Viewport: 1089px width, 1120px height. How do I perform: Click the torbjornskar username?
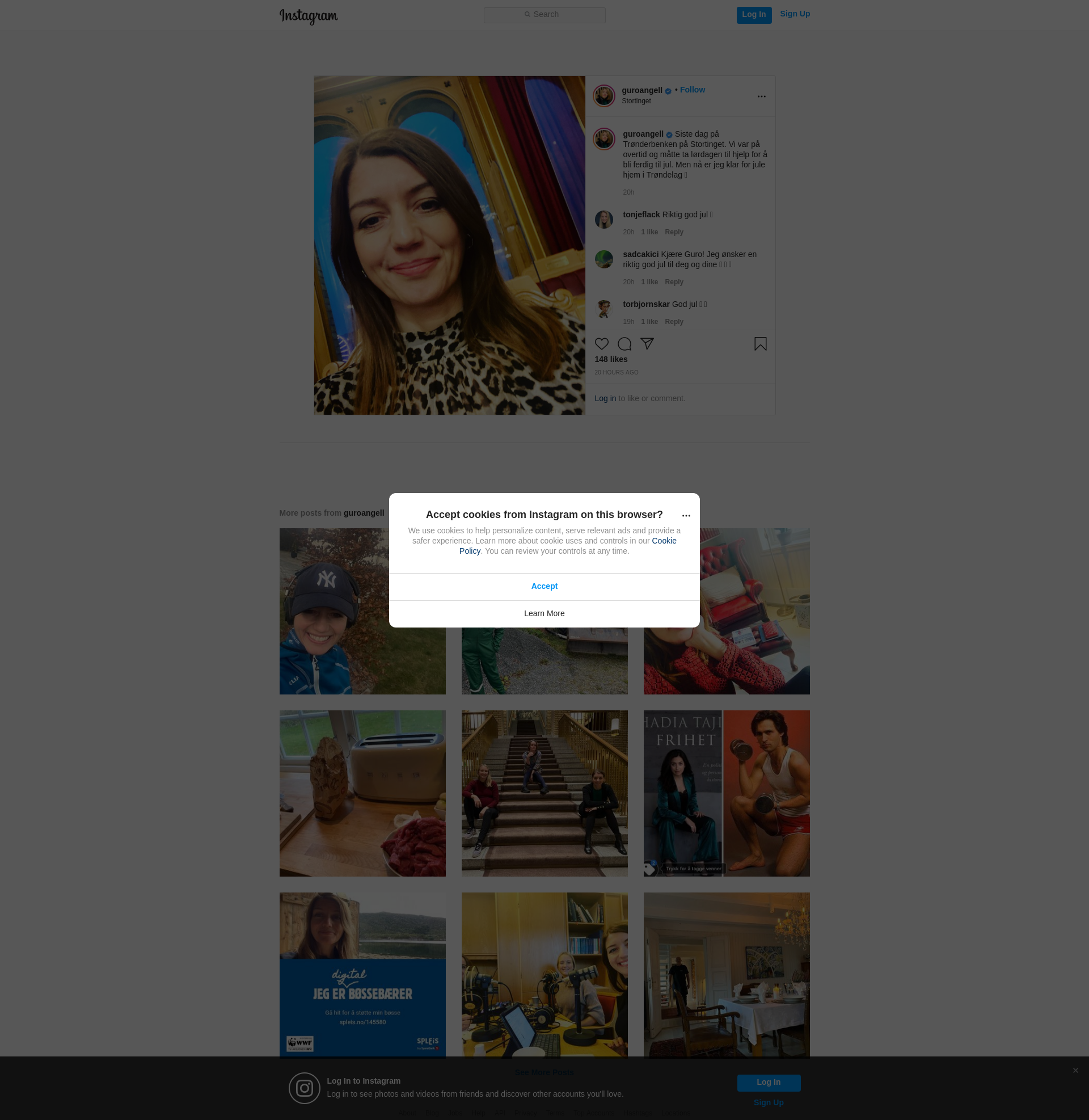[645, 304]
